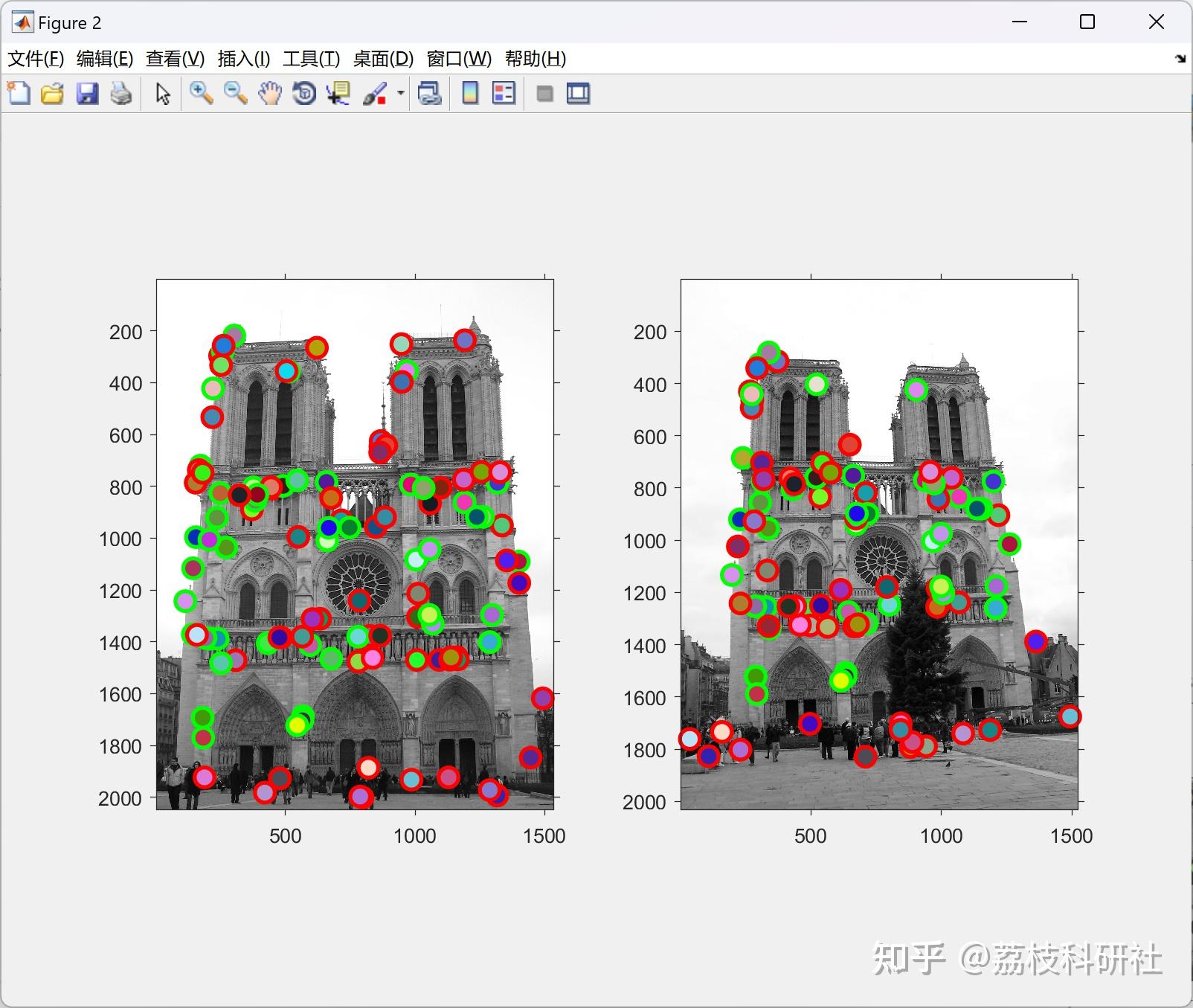Click the dock figure arrow at top right

pos(1180,58)
